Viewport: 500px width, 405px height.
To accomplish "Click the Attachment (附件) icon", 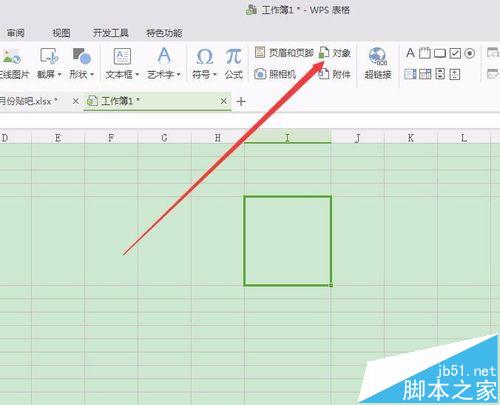I will (324, 74).
